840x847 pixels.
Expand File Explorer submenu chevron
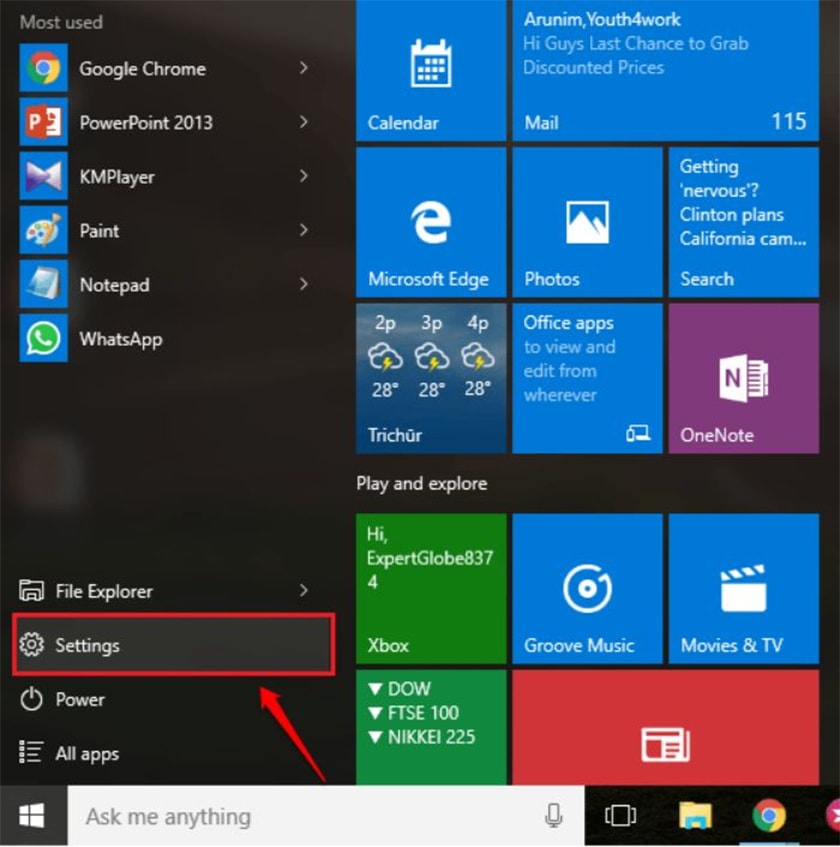pyautogui.click(x=303, y=591)
